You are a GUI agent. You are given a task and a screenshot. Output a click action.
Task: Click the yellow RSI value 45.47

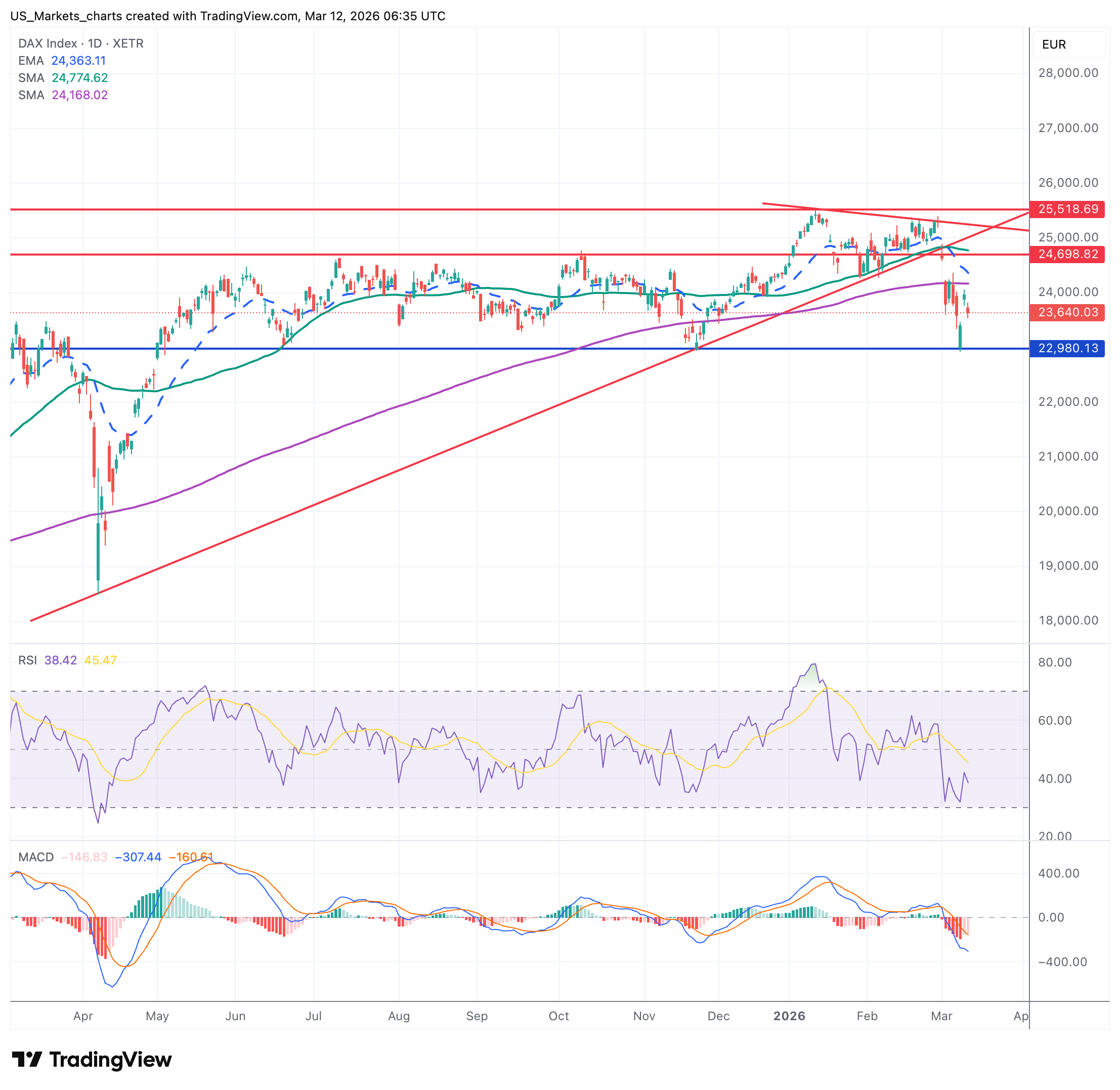[100, 660]
